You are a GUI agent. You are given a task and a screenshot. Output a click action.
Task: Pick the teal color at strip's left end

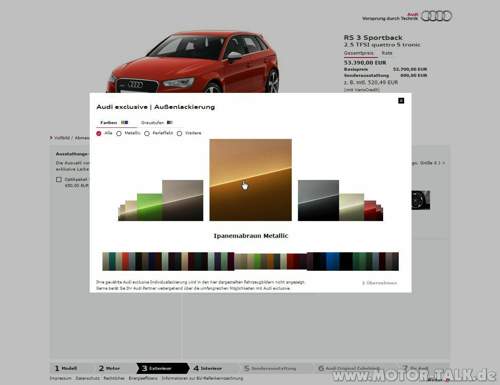tap(112, 261)
